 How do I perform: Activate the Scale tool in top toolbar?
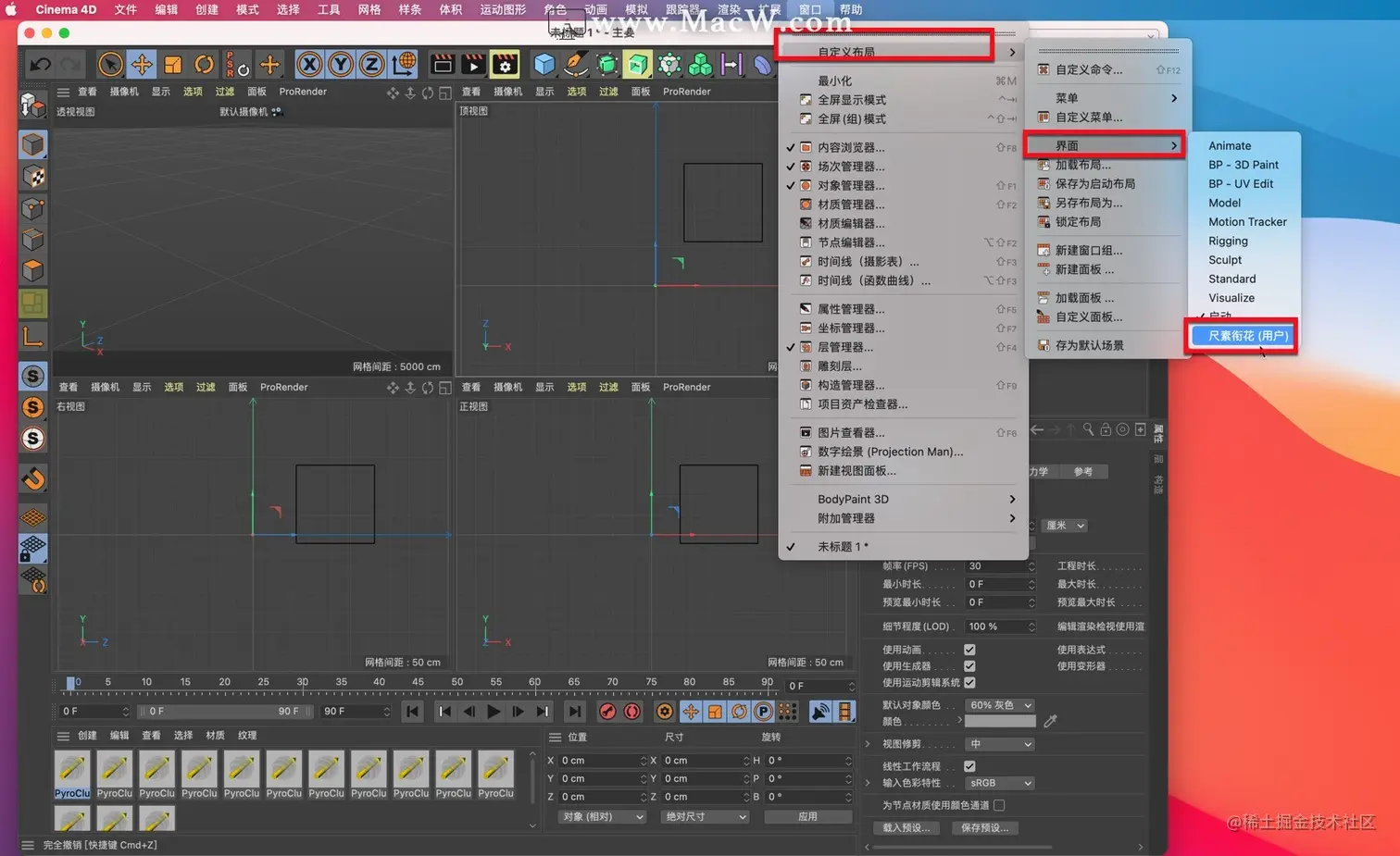pyautogui.click(x=172, y=64)
